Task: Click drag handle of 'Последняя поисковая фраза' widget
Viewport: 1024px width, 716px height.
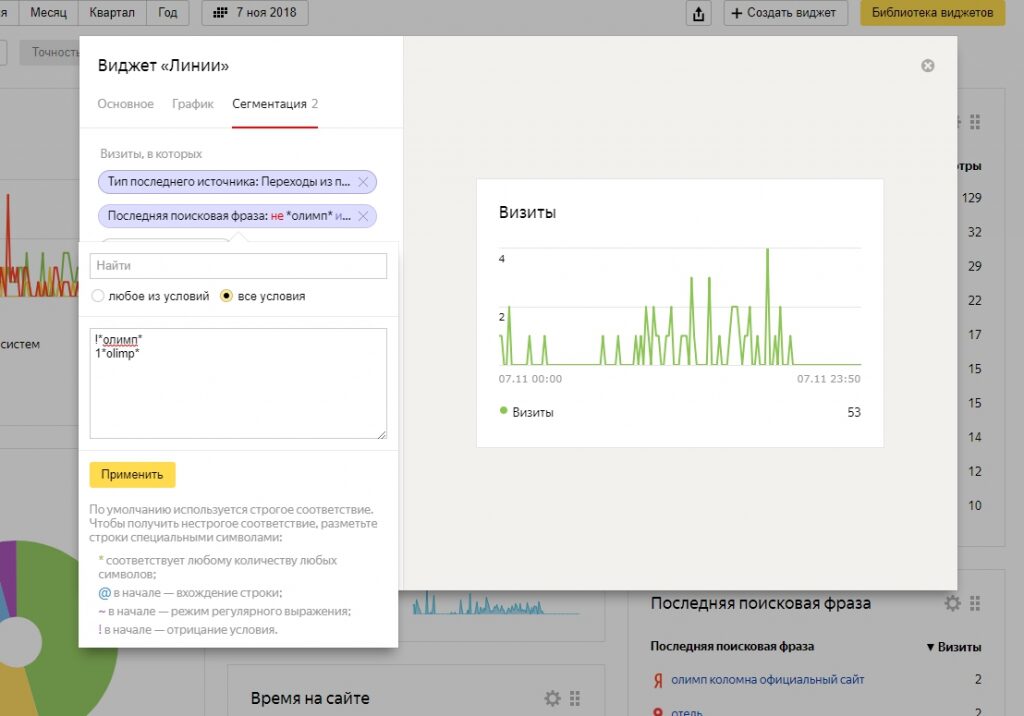Action: click(x=975, y=603)
